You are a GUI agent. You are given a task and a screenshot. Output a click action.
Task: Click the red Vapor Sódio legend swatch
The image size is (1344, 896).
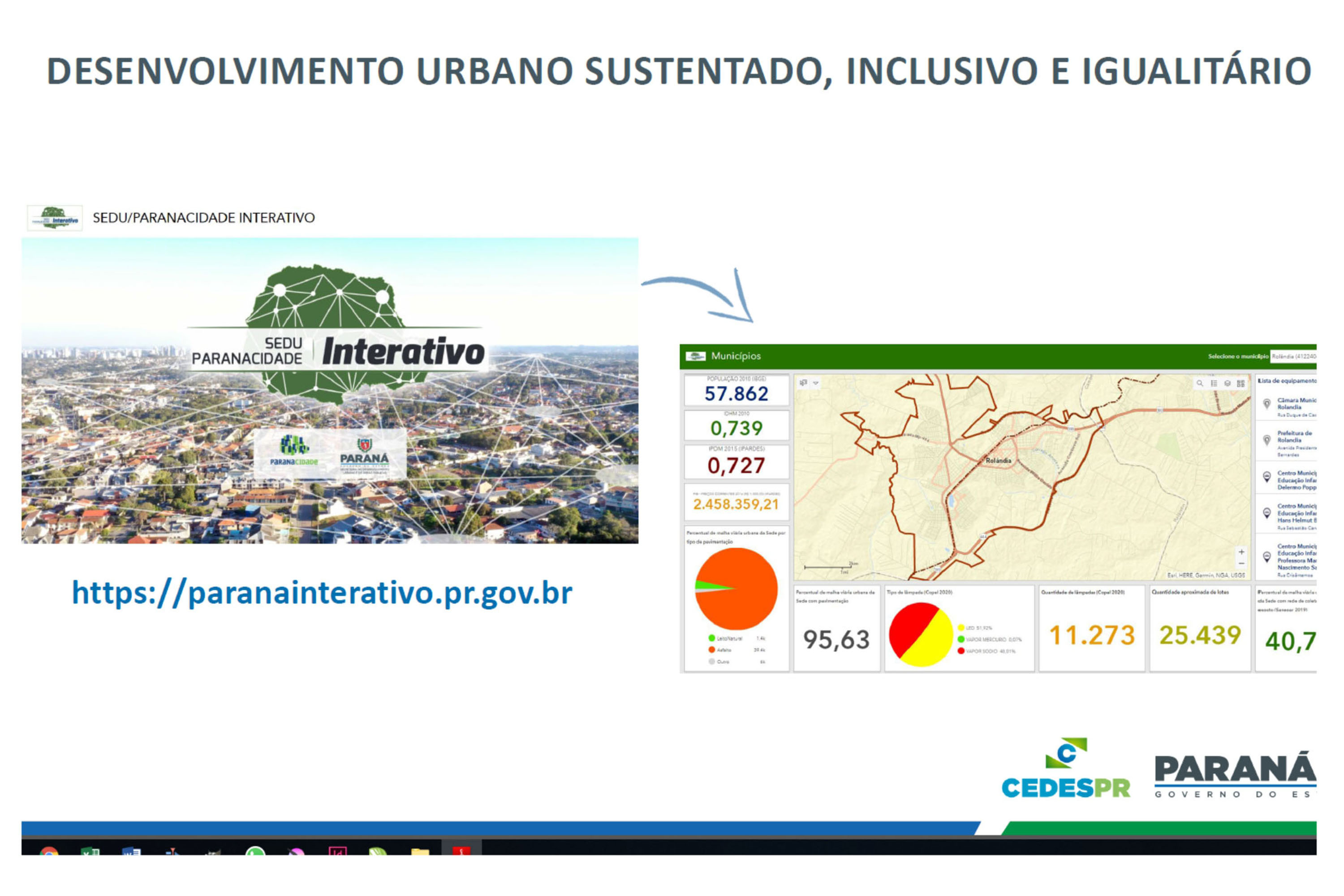961,651
